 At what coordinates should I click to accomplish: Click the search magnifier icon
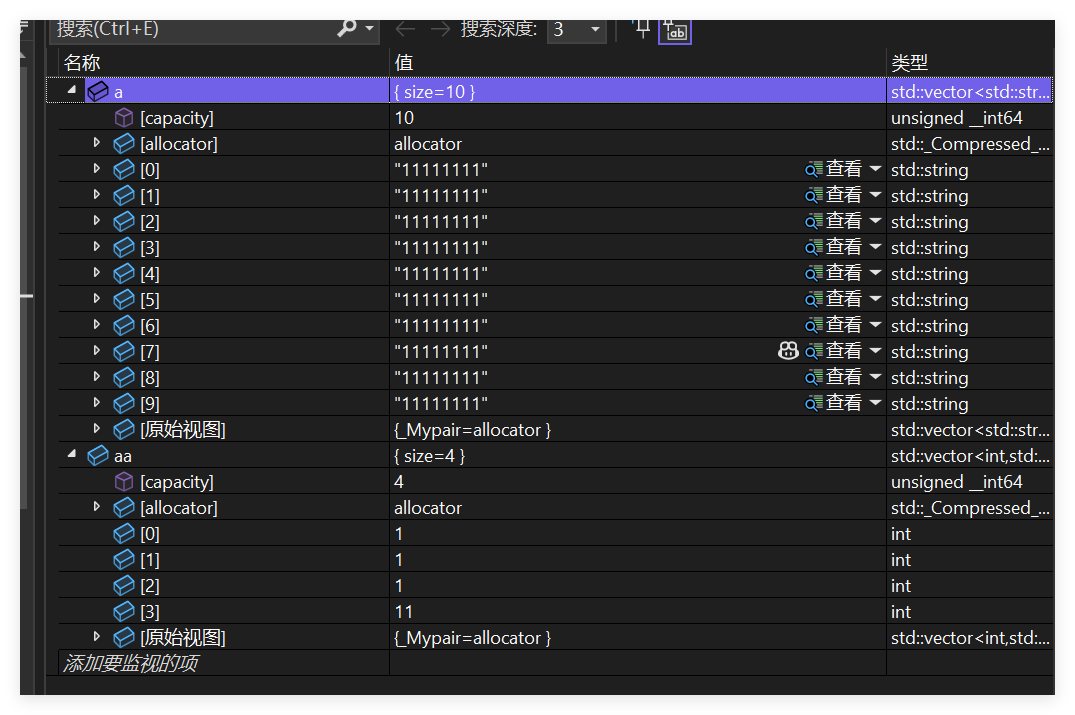pyautogui.click(x=347, y=28)
